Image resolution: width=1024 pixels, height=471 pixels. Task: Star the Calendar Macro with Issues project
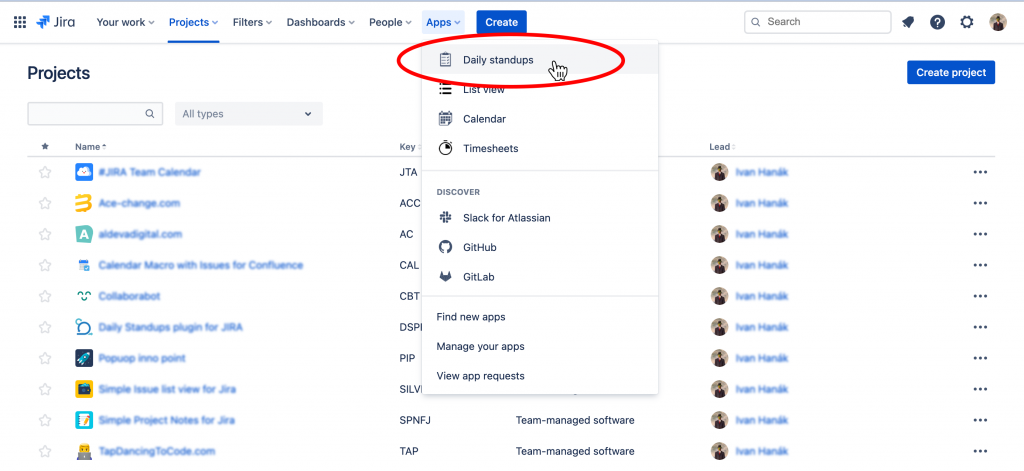pyautogui.click(x=44, y=265)
